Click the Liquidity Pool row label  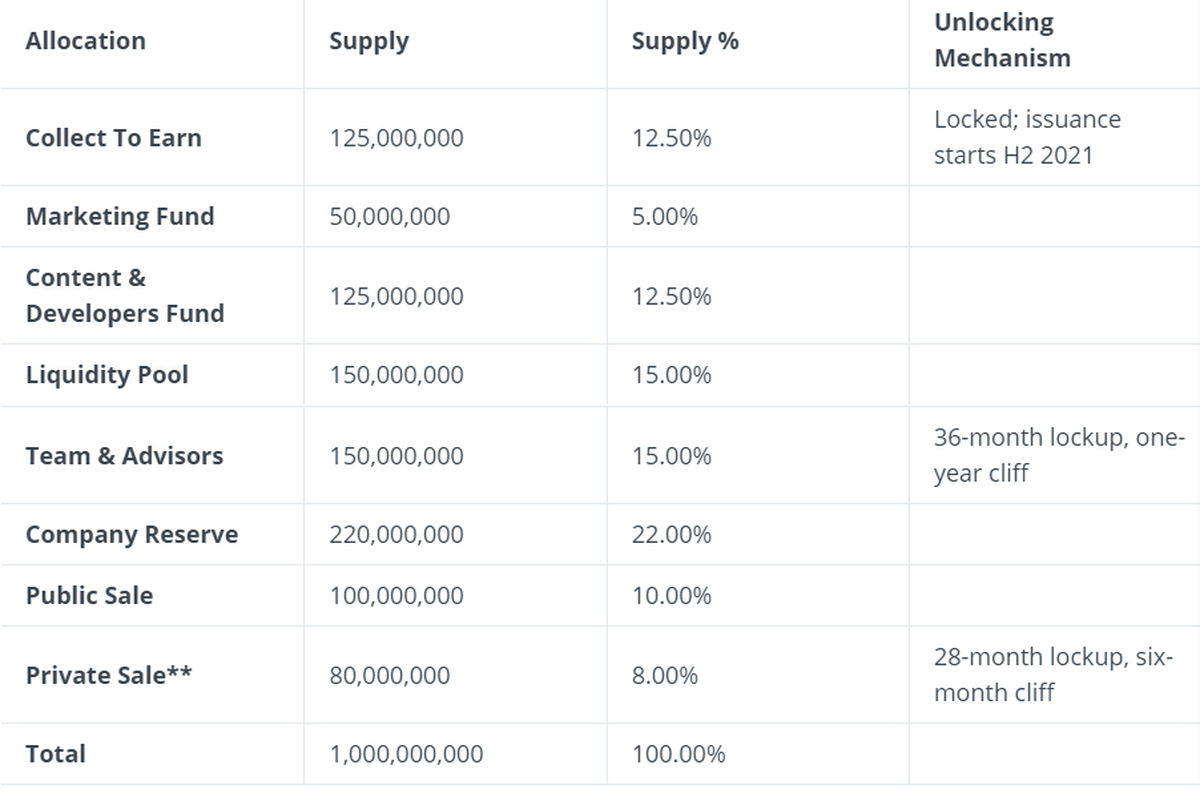tap(107, 375)
